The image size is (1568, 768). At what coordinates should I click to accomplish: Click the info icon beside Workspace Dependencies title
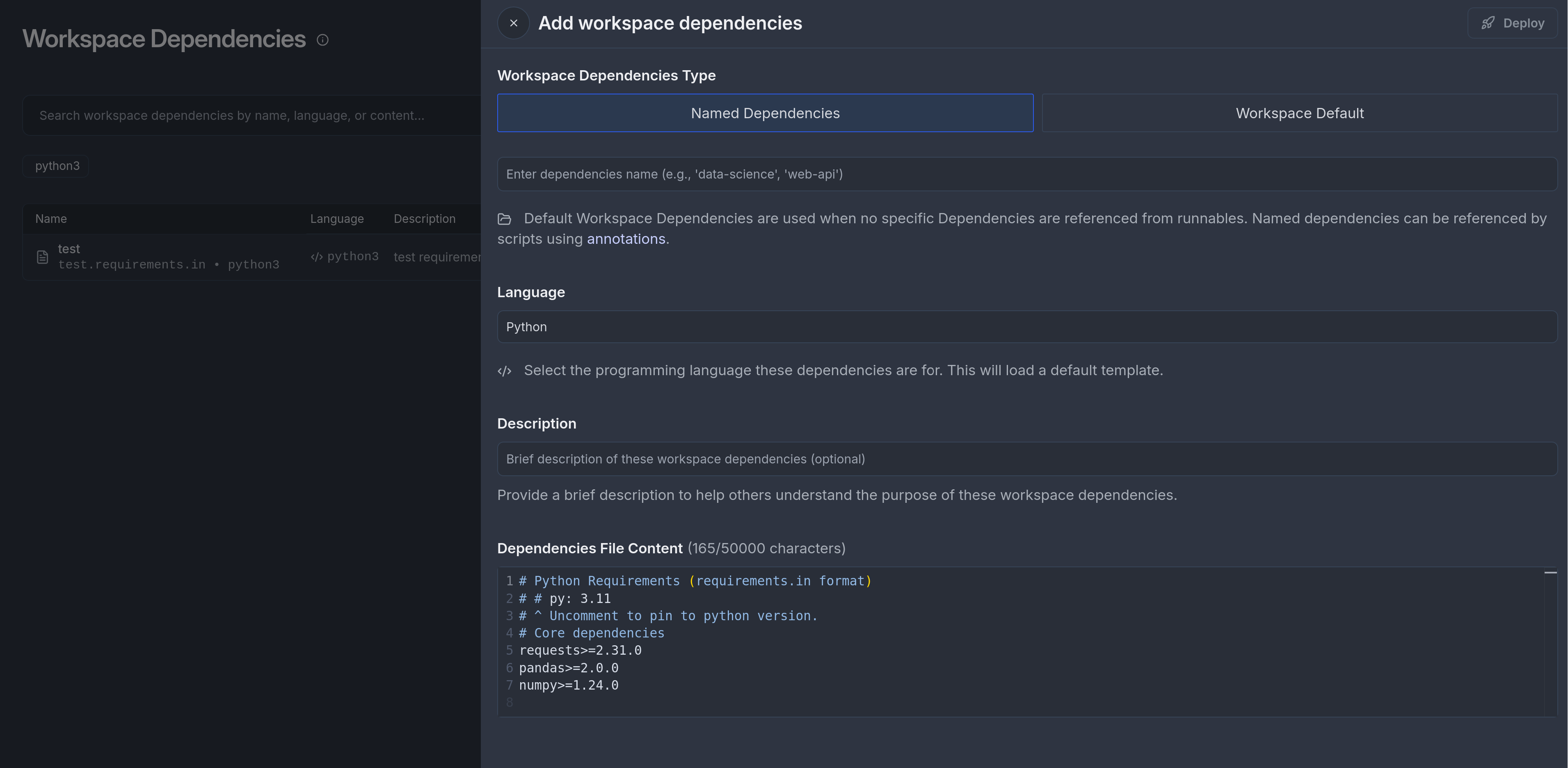point(322,39)
